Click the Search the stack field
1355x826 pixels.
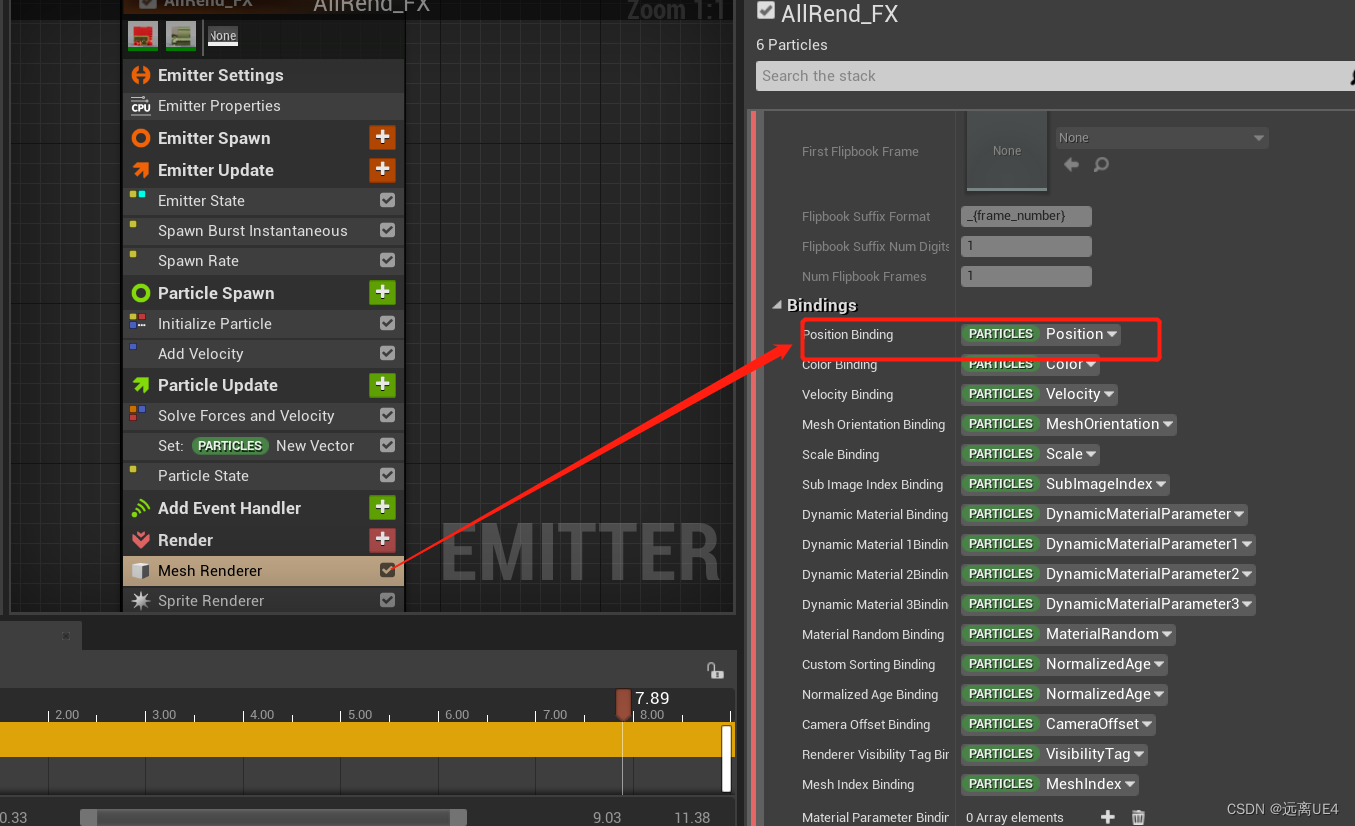pyautogui.click(x=1050, y=76)
